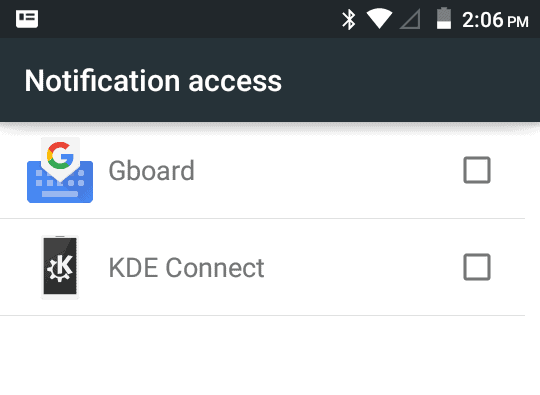Tap blank space between Gboard label and checkbox
540x395 pixels.
pos(327,170)
